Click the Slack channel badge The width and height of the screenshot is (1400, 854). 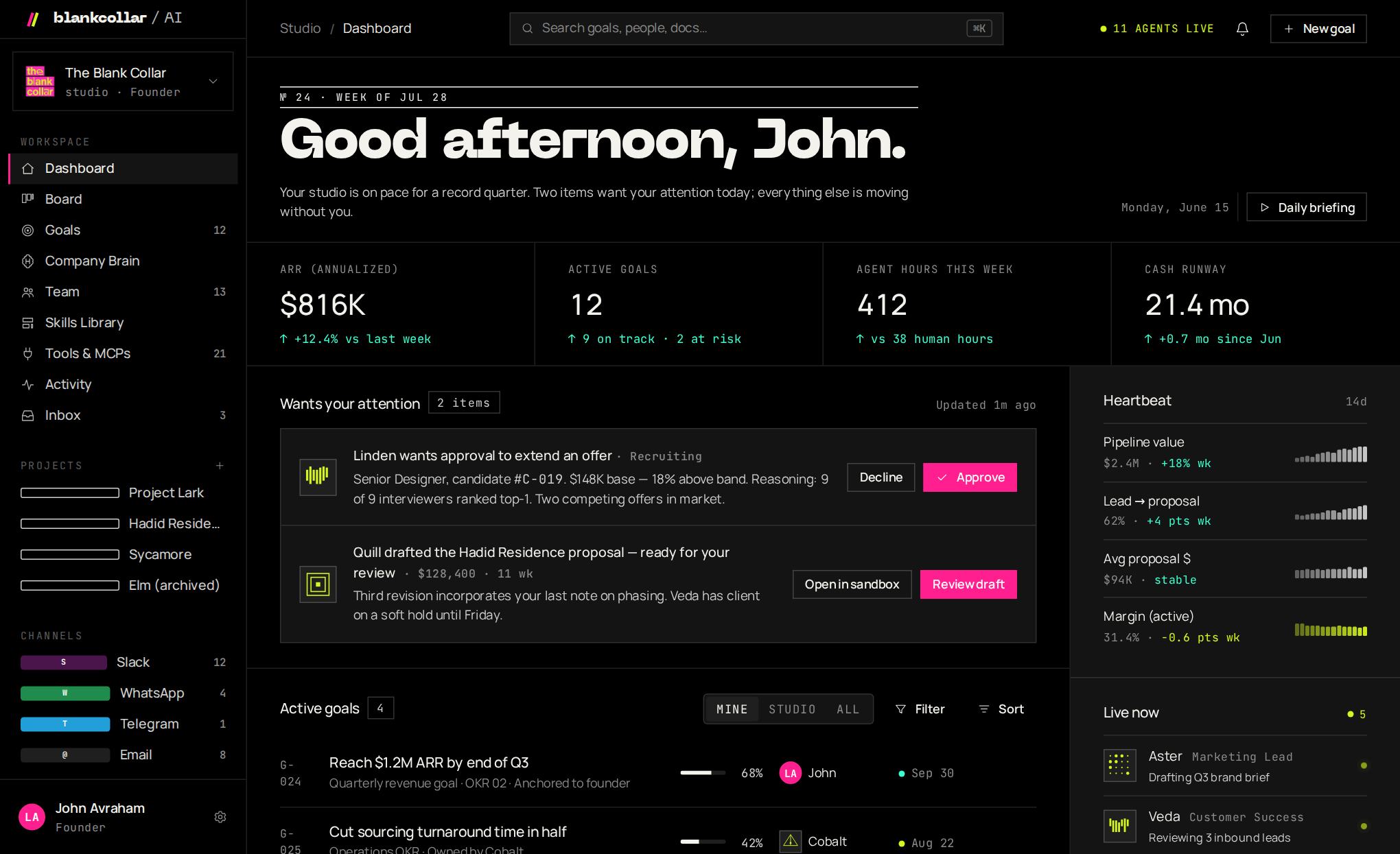click(64, 663)
